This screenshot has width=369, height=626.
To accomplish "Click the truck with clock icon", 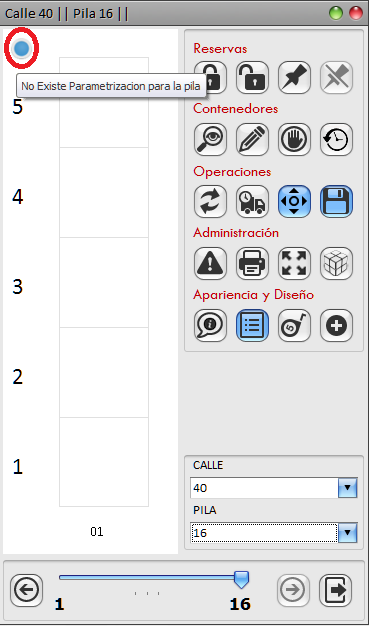I will 252,201.
